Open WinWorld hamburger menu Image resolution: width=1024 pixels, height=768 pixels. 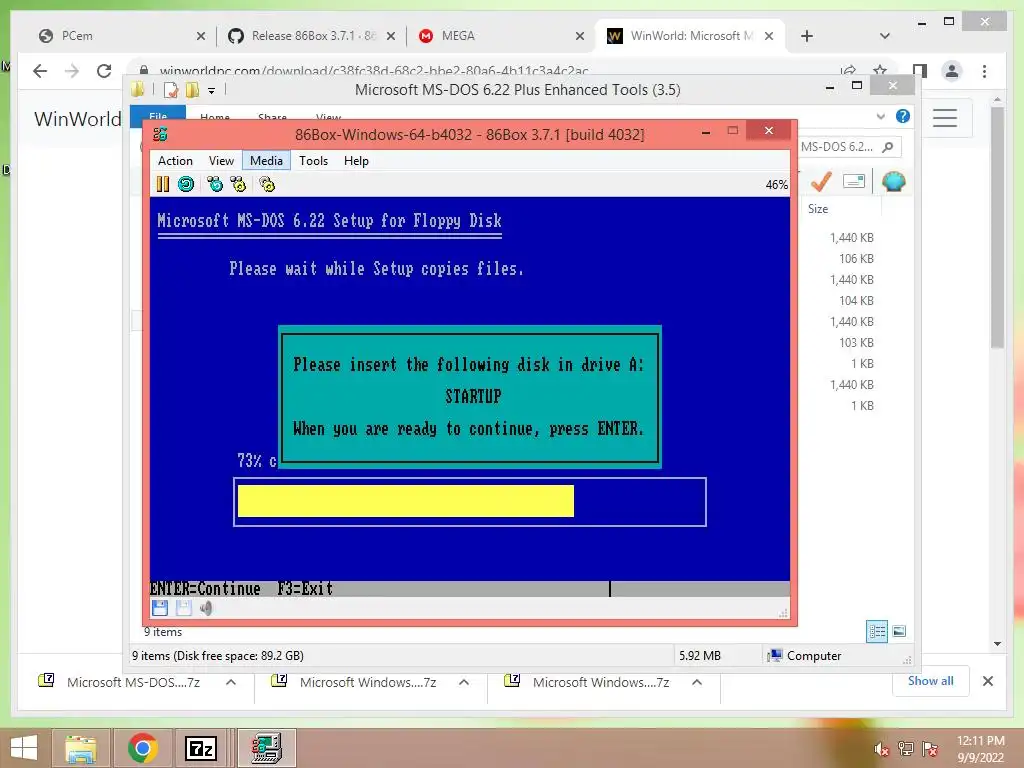(x=945, y=118)
